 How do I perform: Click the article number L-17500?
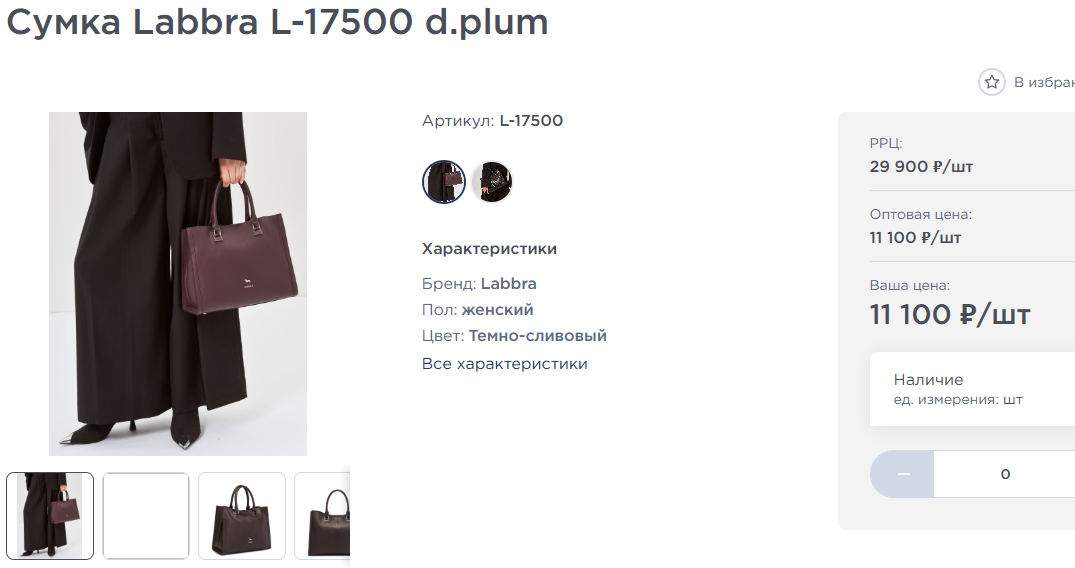[531, 121]
